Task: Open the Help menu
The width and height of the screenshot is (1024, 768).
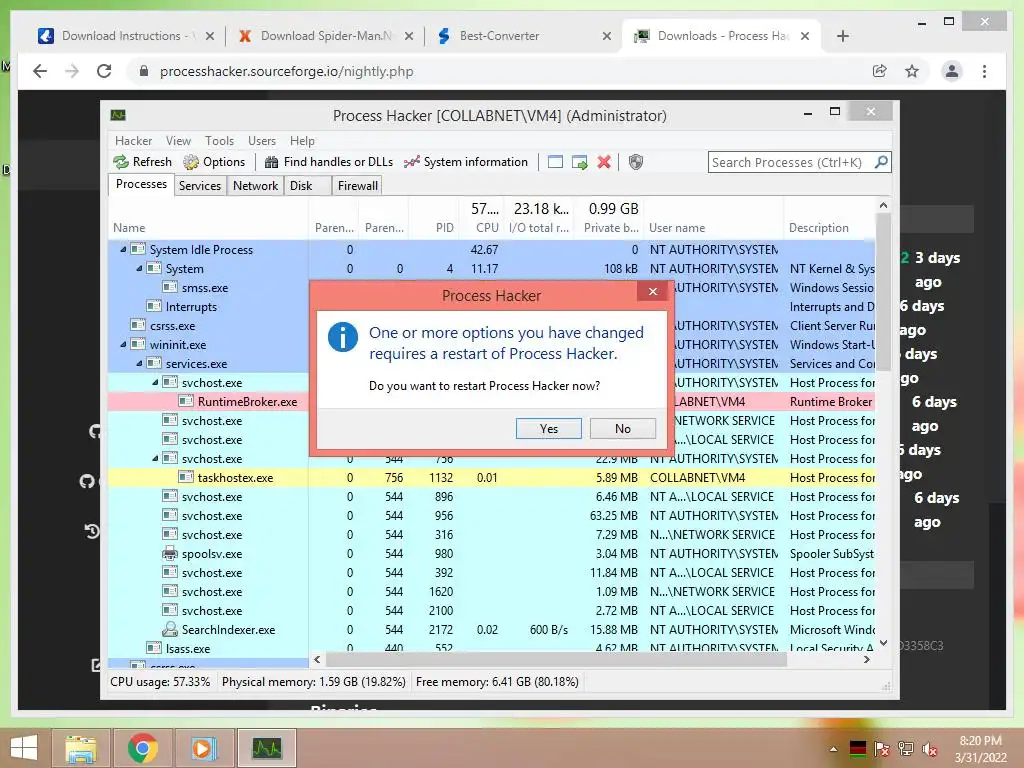Action: pos(302,140)
